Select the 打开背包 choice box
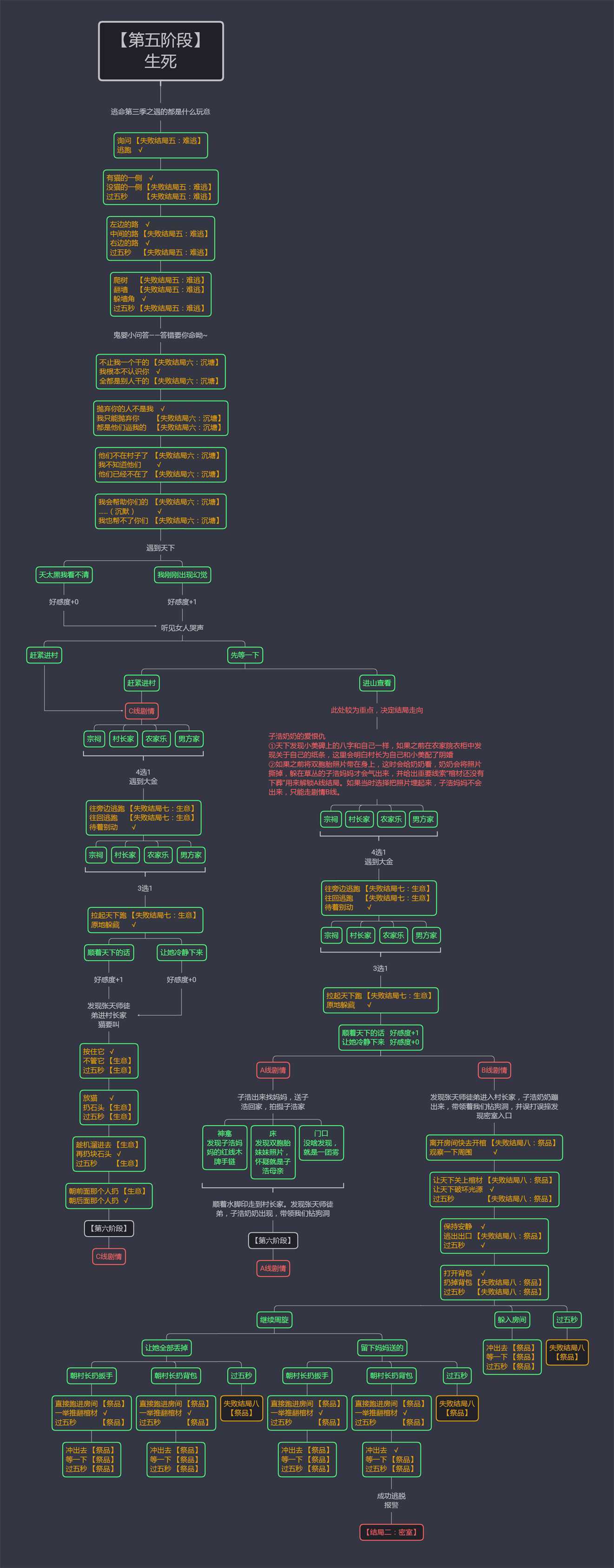Image resolution: width=614 pixels, height=1568 pixels. point(494,1283)
